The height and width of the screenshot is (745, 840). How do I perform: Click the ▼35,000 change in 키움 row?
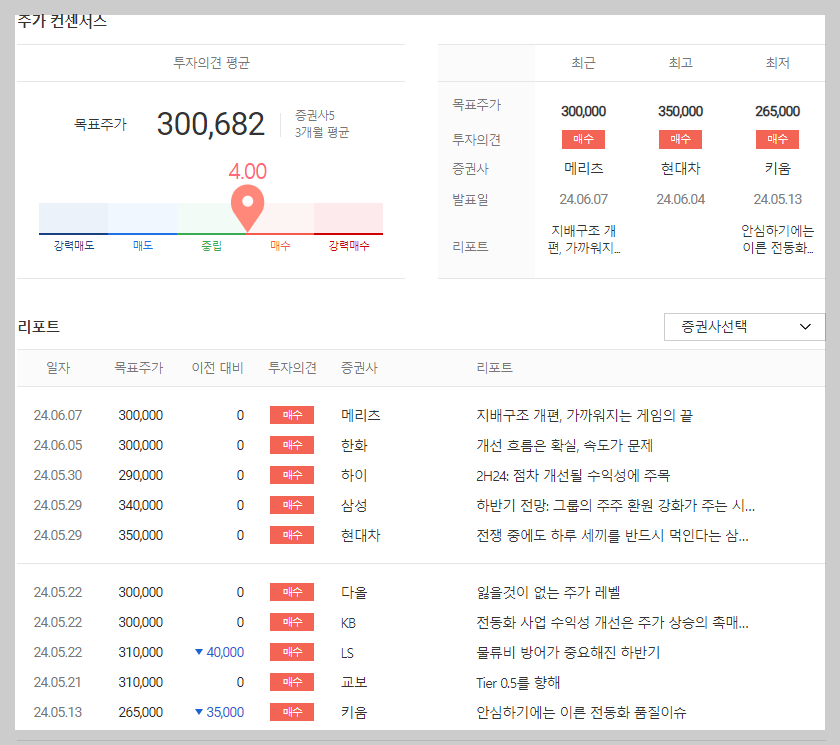[x=220, y=712]
